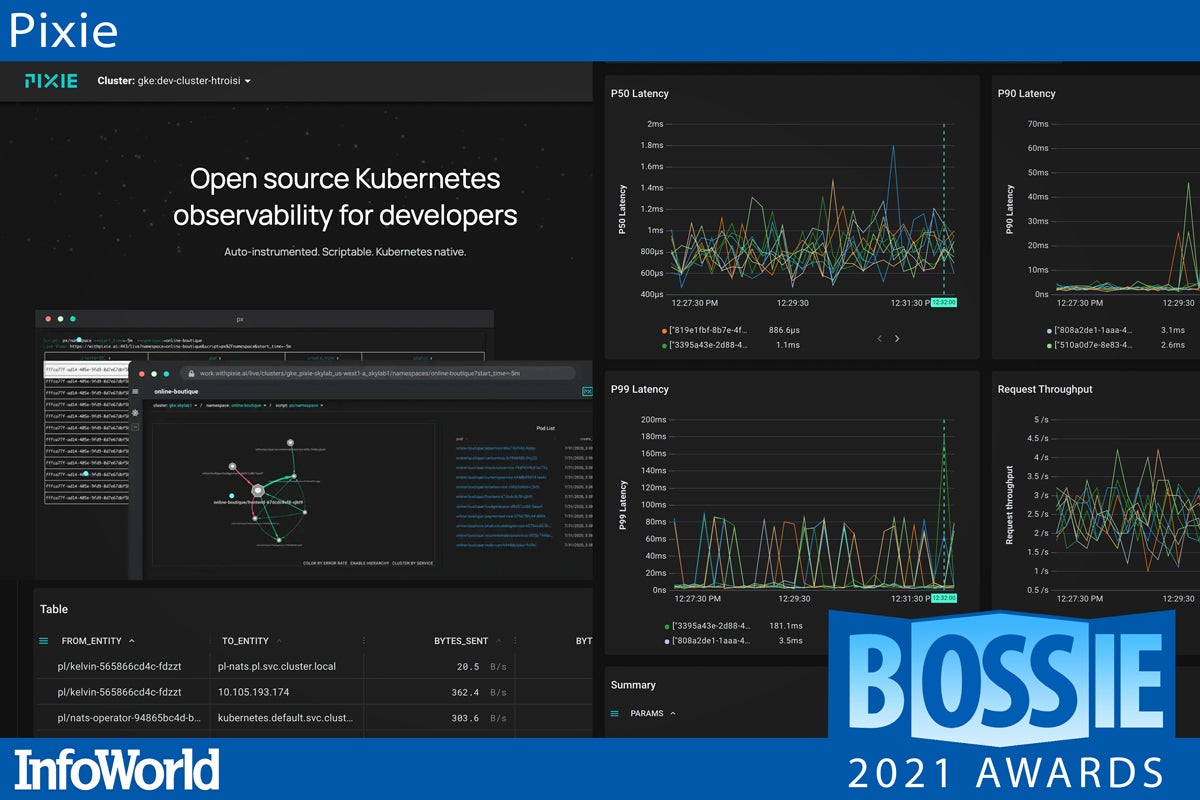1200x800 pixels.
Task: Open the gke:dev-cluster-htroisi cluster dropdown
Action: (174, 81)
